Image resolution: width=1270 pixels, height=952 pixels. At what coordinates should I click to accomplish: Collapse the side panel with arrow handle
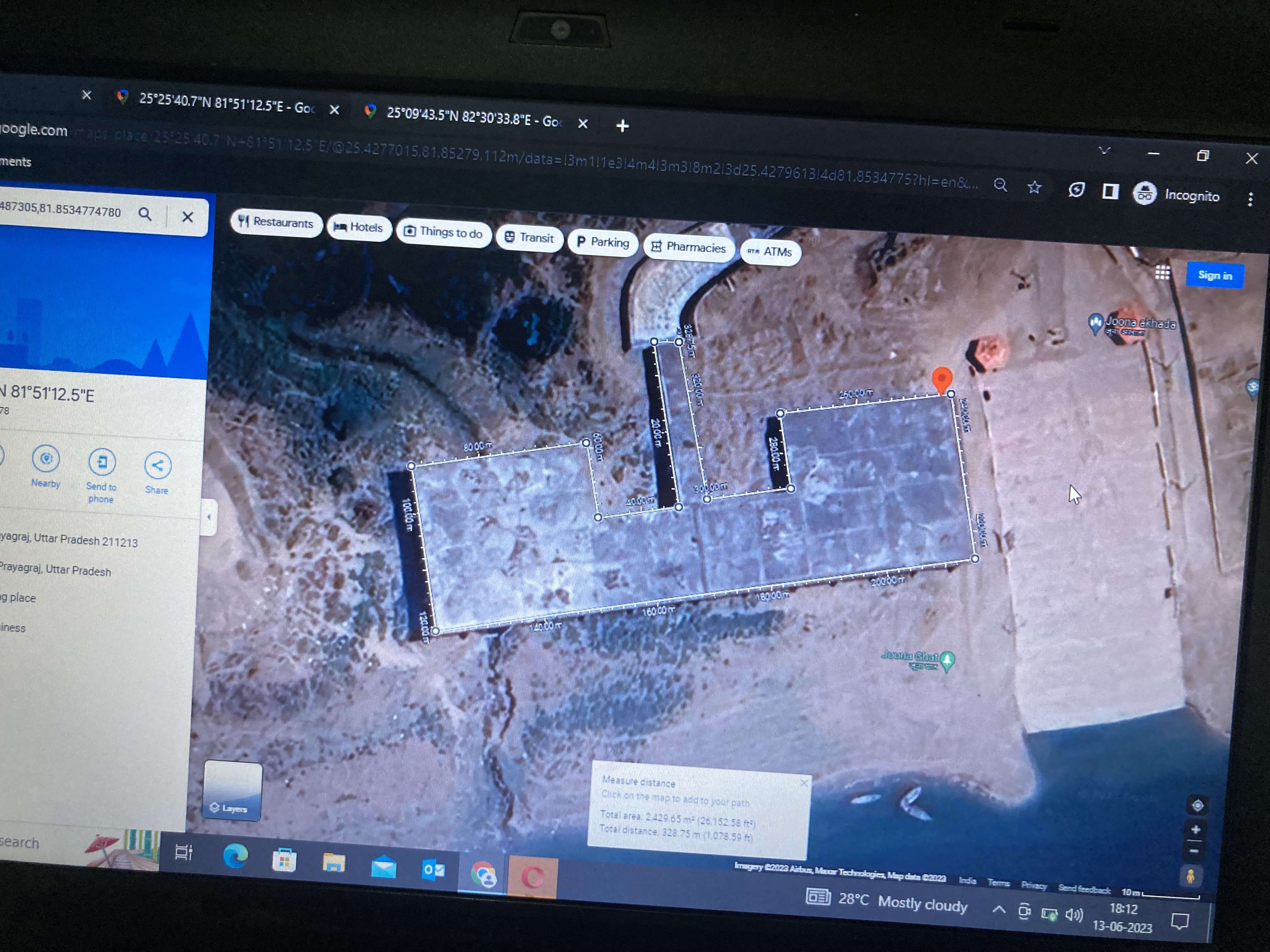[x=209, y=517]
